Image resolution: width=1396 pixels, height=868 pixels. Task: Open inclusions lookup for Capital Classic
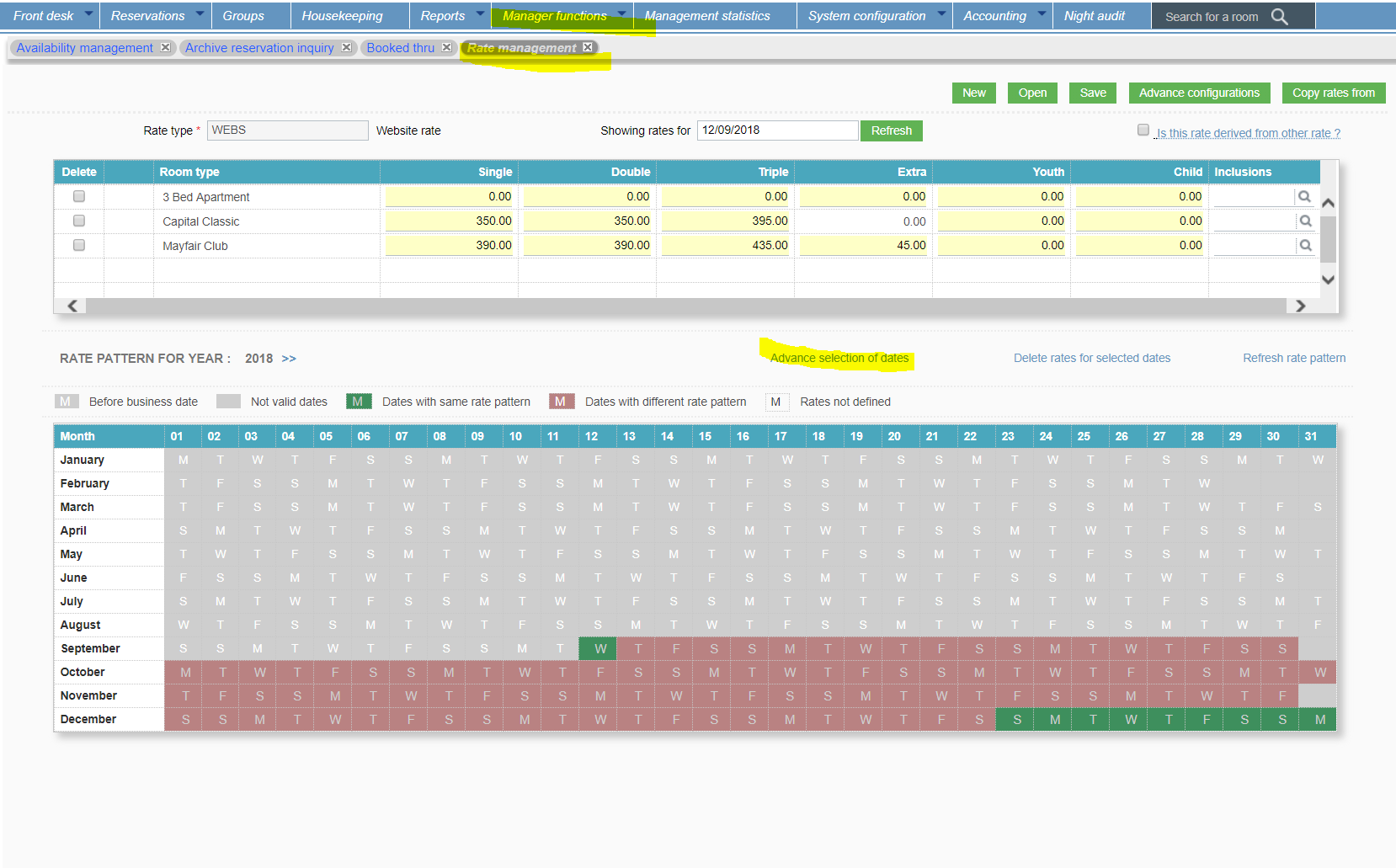pos(1304,221)
